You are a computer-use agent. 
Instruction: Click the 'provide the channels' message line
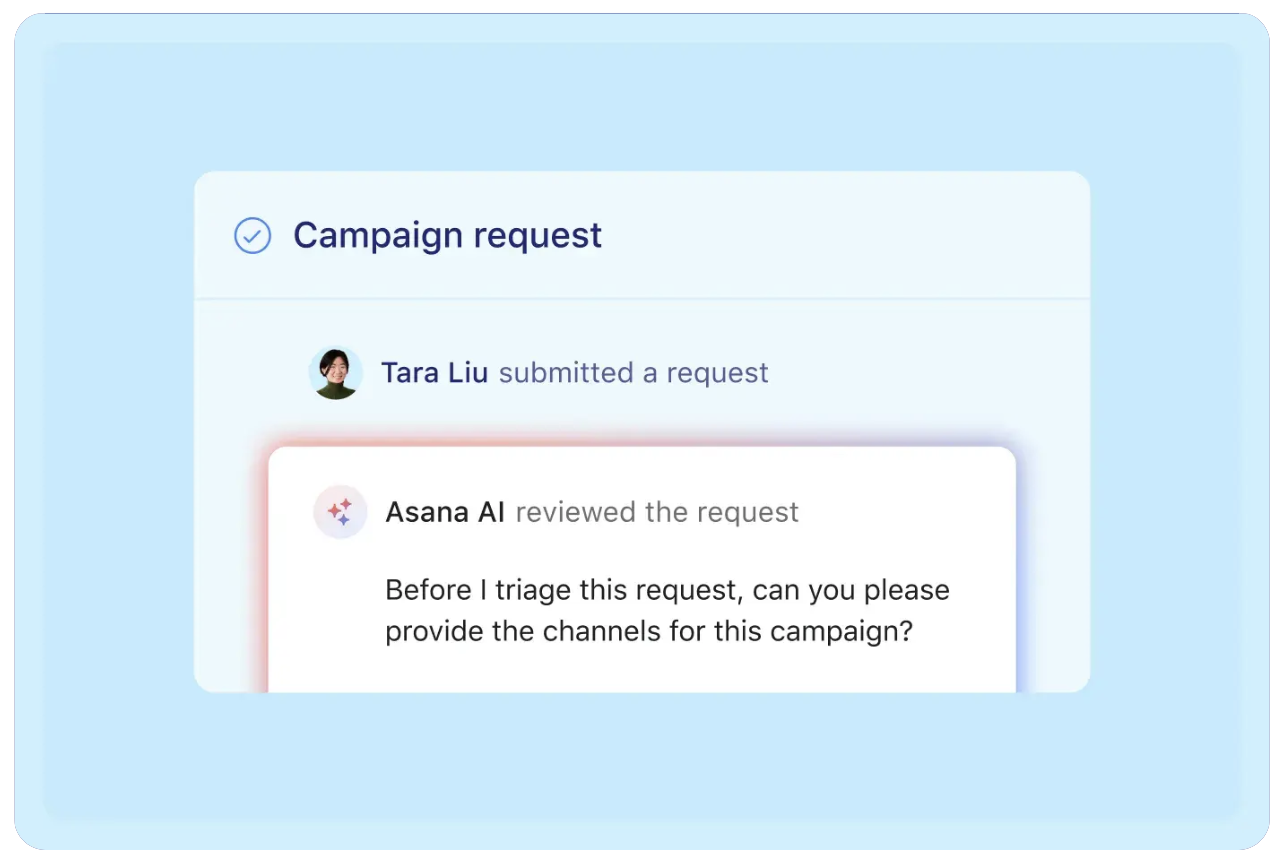coord(649,632)
